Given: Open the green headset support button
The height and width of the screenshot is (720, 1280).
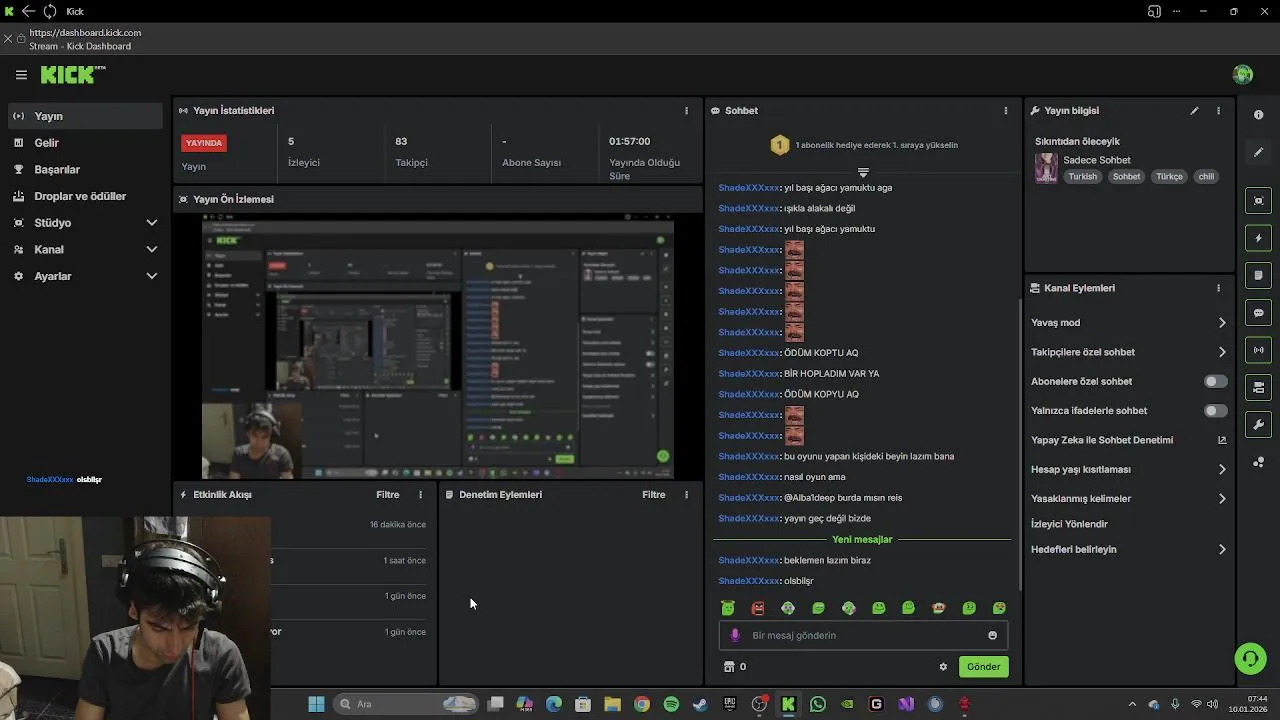Looking at the screenshot, I should point(1250,658).
